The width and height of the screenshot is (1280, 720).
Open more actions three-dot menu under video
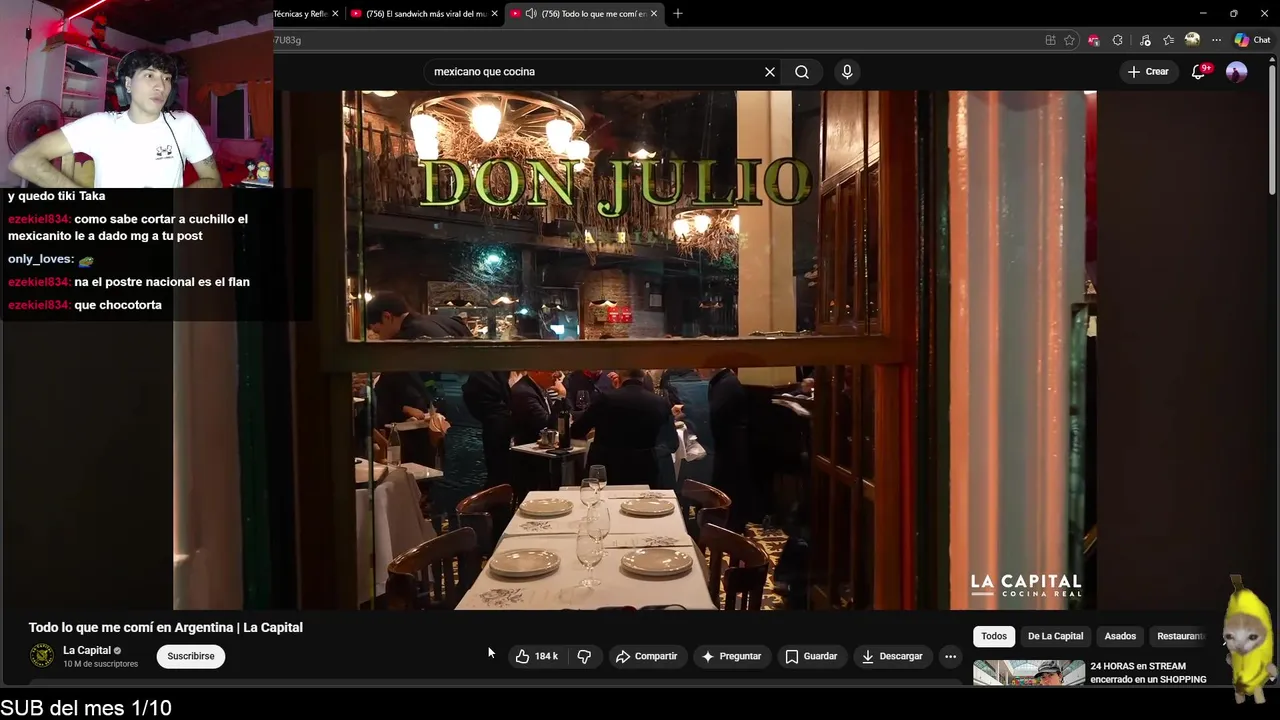951,656
